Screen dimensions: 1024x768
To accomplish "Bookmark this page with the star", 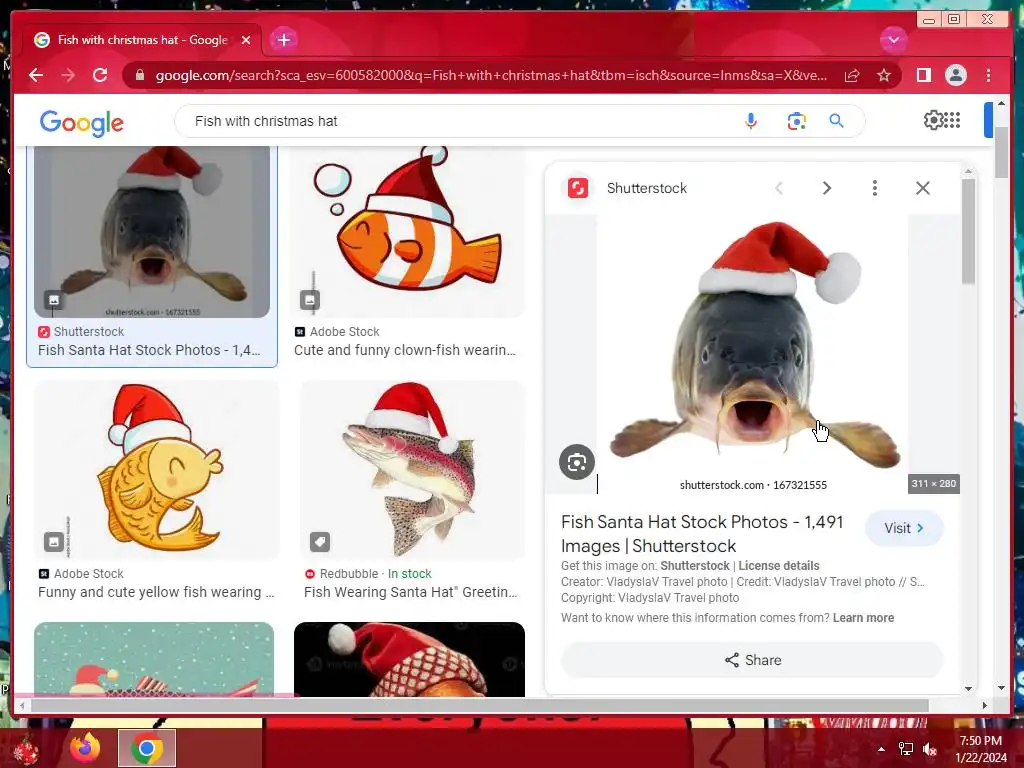I will point(884,76).
